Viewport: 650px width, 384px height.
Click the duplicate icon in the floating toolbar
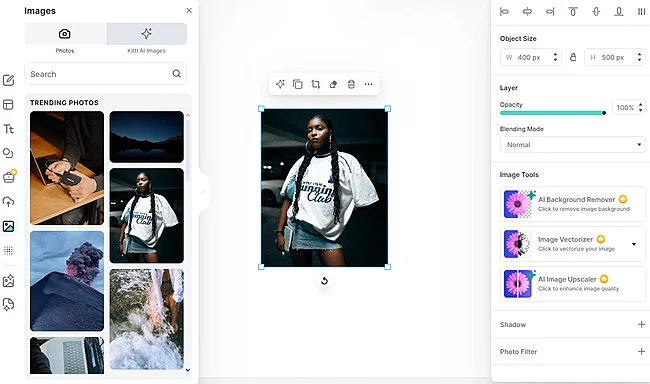298,84
